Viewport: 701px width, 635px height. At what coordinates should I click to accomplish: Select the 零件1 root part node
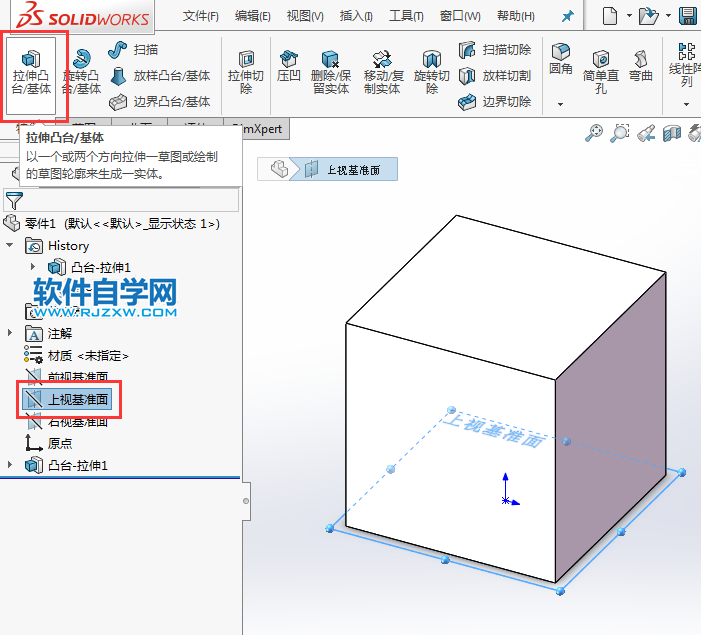(x=112, y=223)
